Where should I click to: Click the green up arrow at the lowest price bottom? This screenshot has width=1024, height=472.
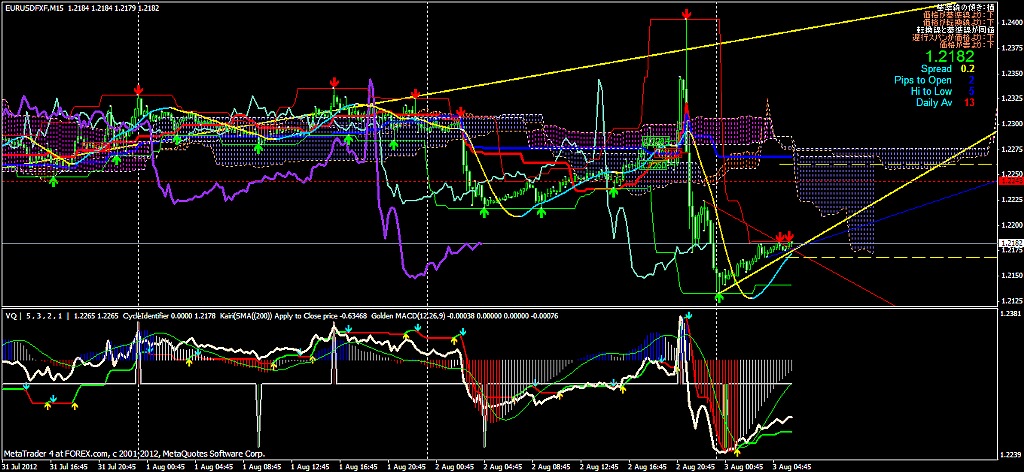(x=719, y=296)
